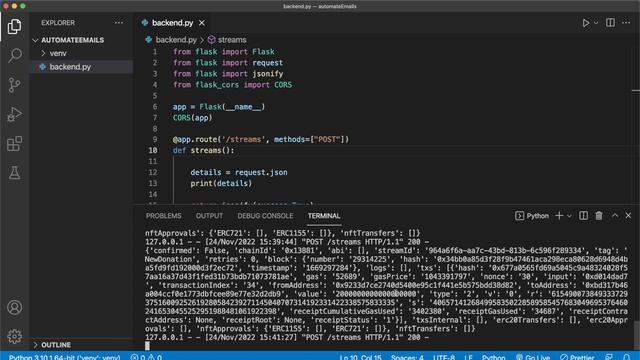Open feedback icon in status bar
640x360 pixels.
pyautogui.click(x=609, y=357)
